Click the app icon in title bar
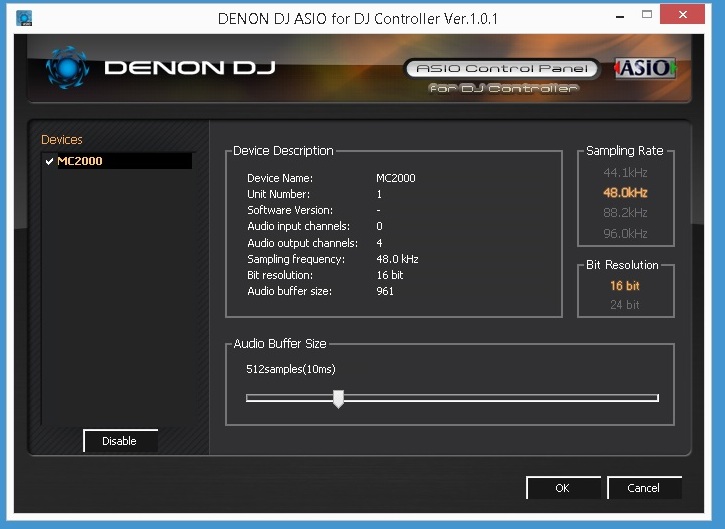The height and width of the screenshot is (529, 725). tap(23, 18)
